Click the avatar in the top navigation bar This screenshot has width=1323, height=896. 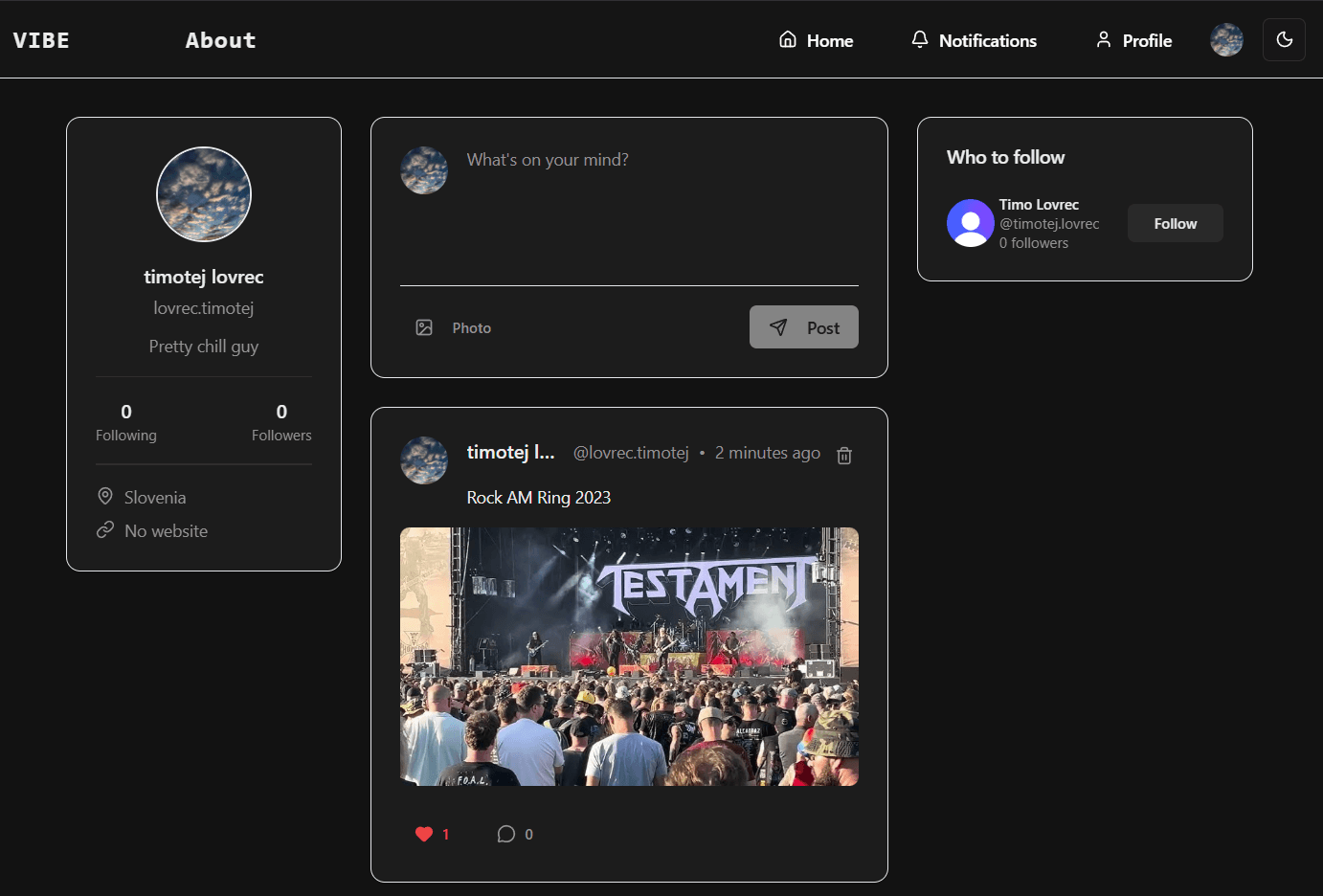(1226, 39)
